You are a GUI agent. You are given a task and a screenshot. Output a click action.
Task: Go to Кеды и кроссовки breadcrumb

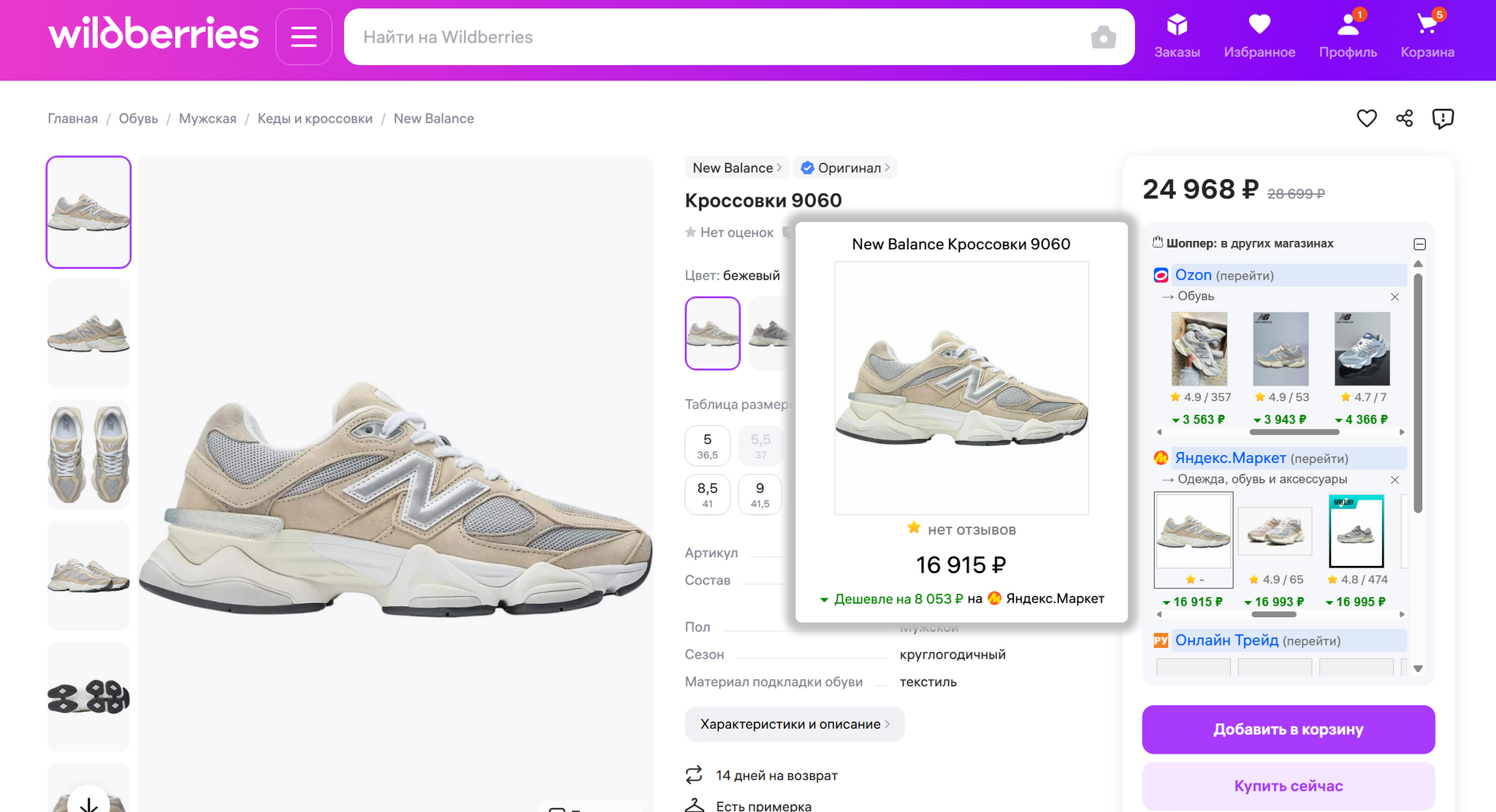(315, 118)
